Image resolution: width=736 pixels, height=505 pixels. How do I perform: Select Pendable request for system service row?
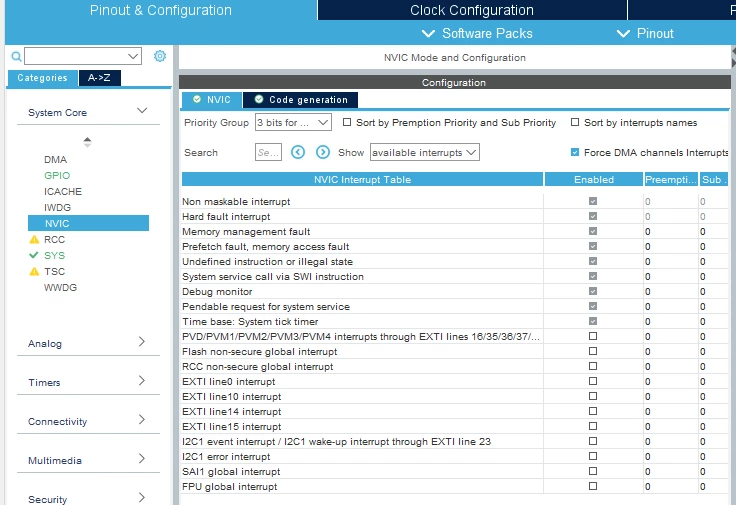pos(455,306)
